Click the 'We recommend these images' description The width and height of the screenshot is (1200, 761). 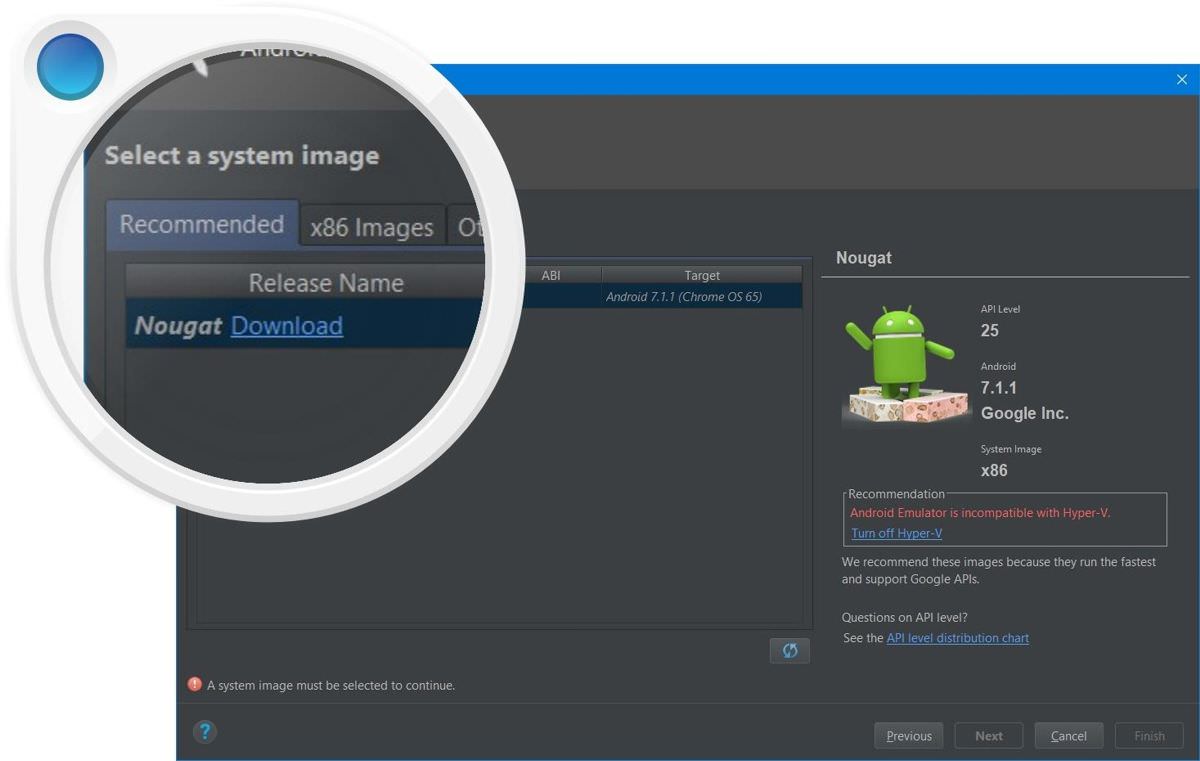pyautogui.click(x=999, y=570)
